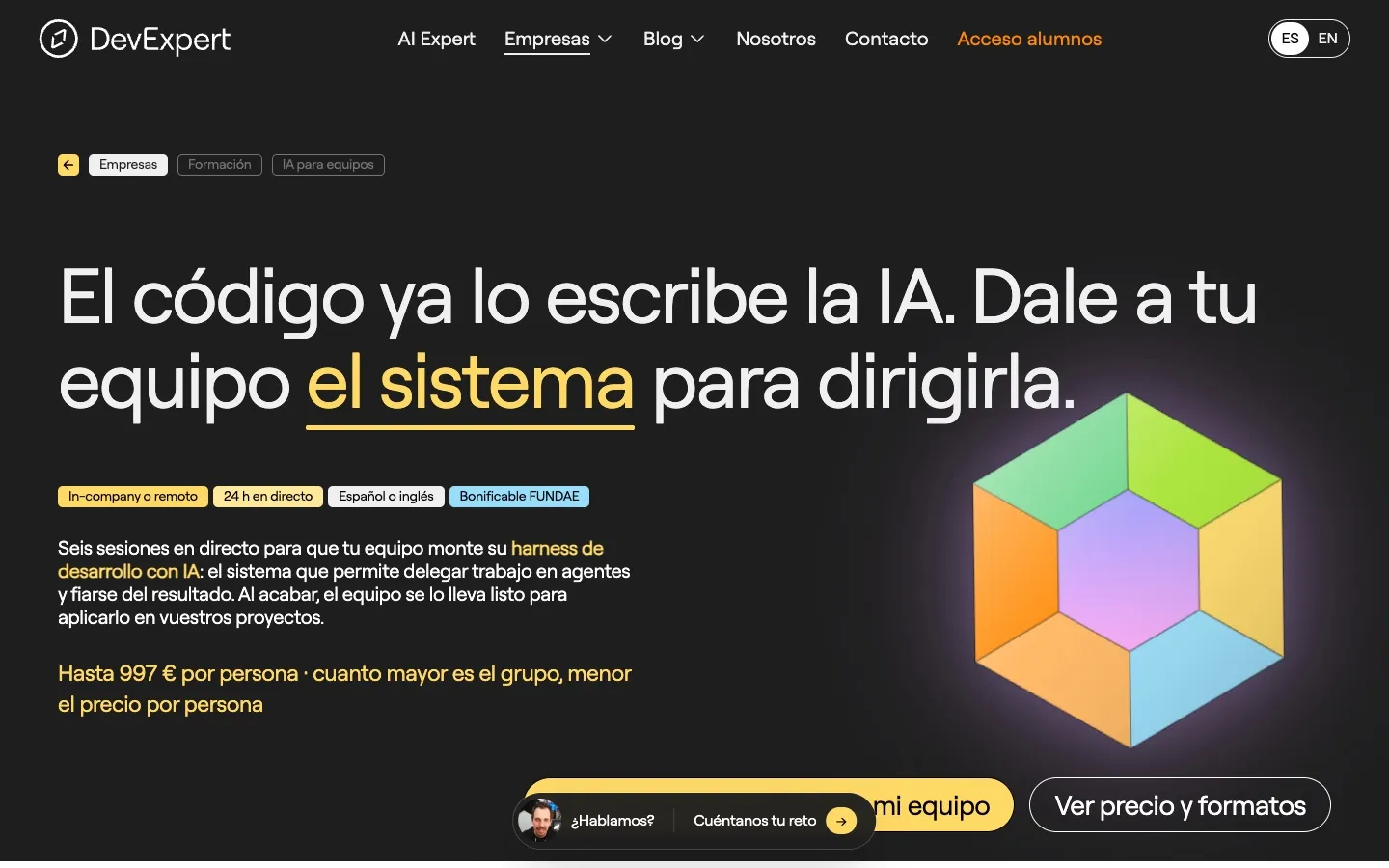The width and height of the screenshot is (1389, 868).
Task: Click the In-company o remoto badge
Action: pyautogui.click(x=133, y=497)
